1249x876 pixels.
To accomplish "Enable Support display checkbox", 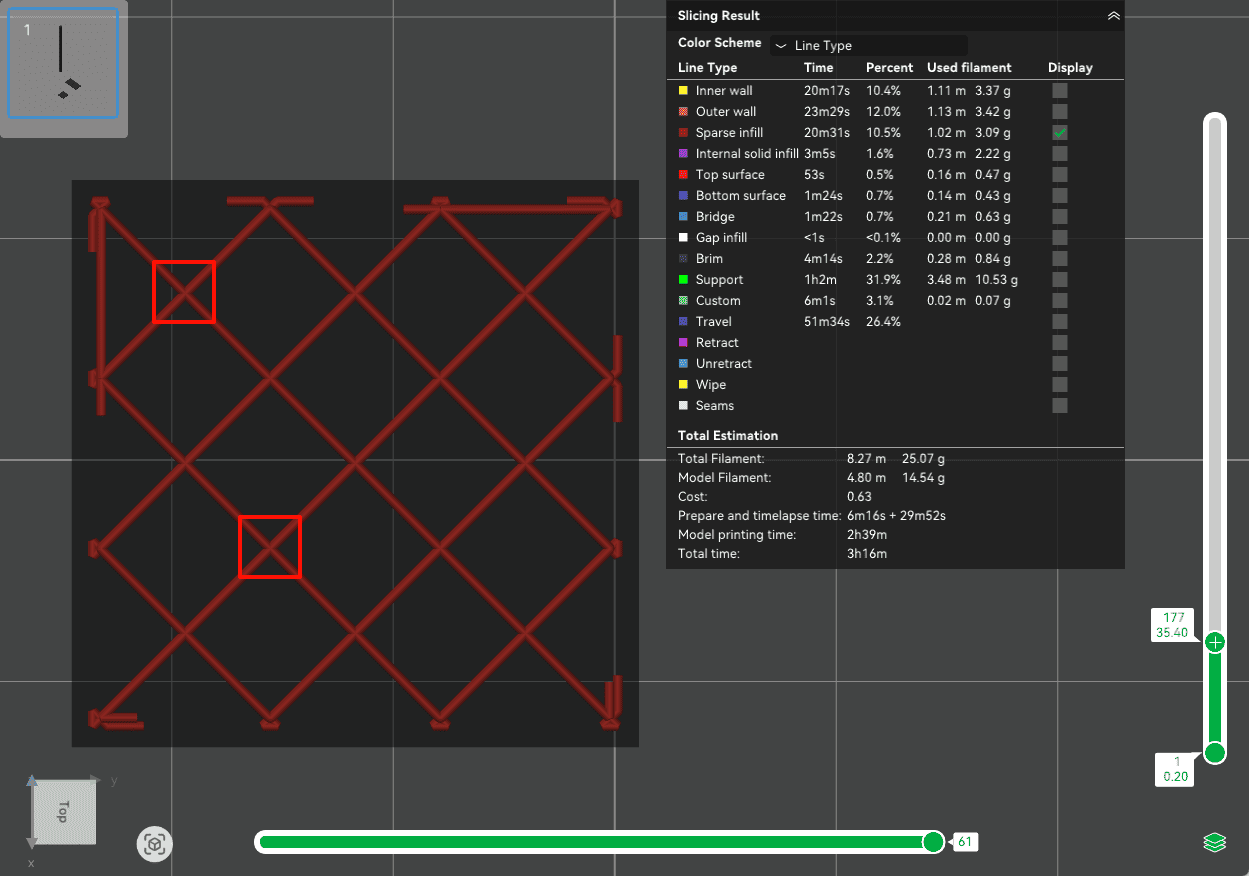I will [1060, 280].
